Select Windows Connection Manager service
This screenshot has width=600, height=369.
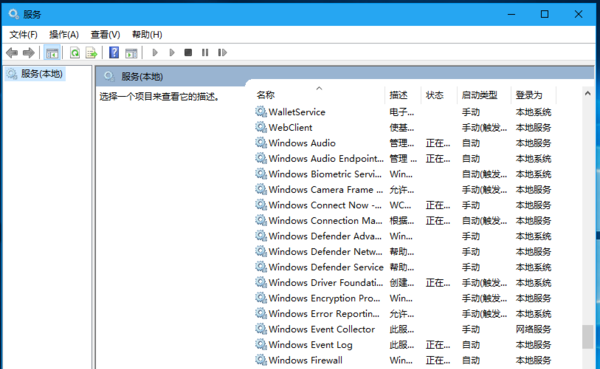pyautogui.click(x=325, y=220)
